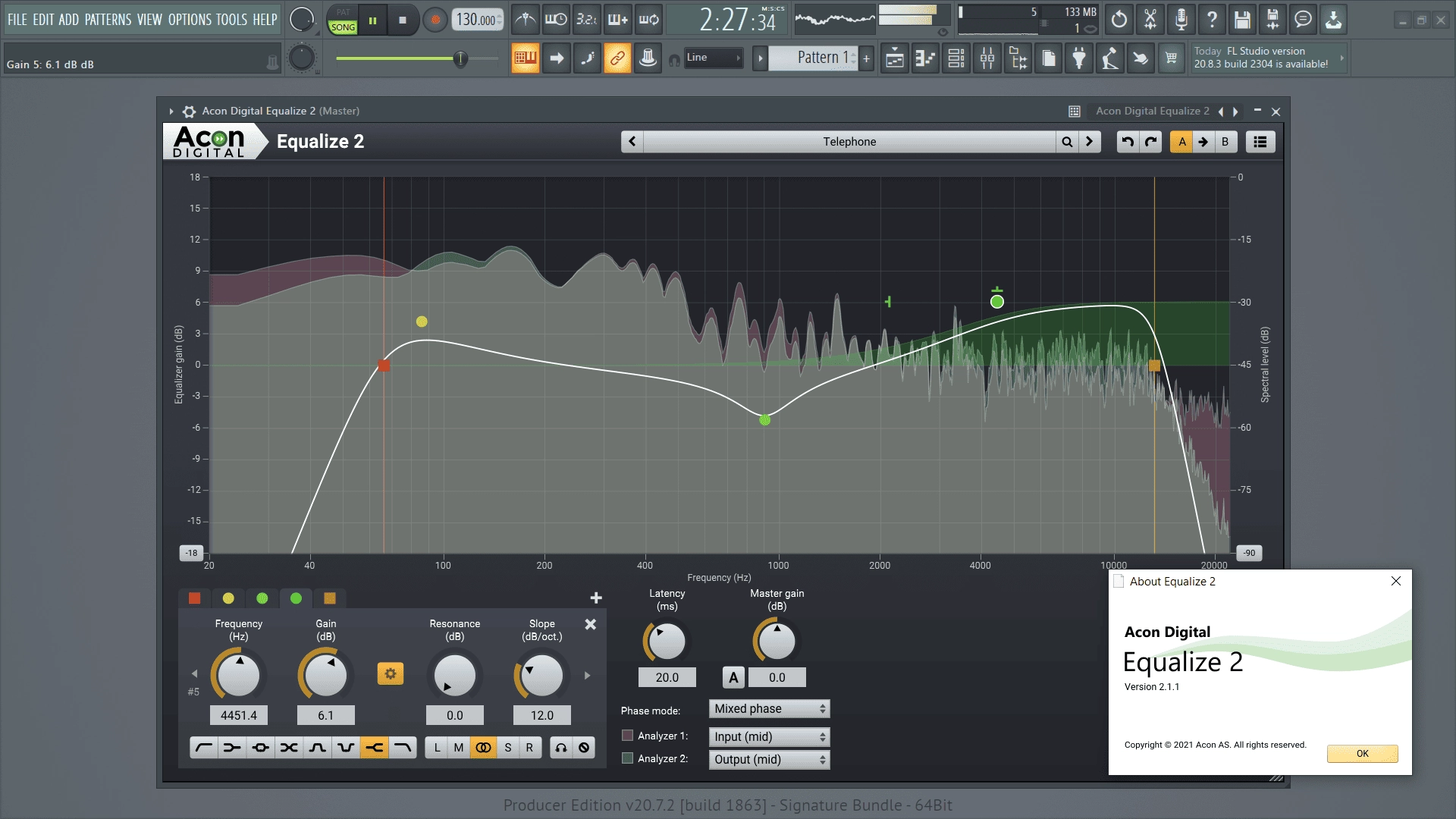
Task: Open the TOOLS menu
Action: tap(232, 20)
